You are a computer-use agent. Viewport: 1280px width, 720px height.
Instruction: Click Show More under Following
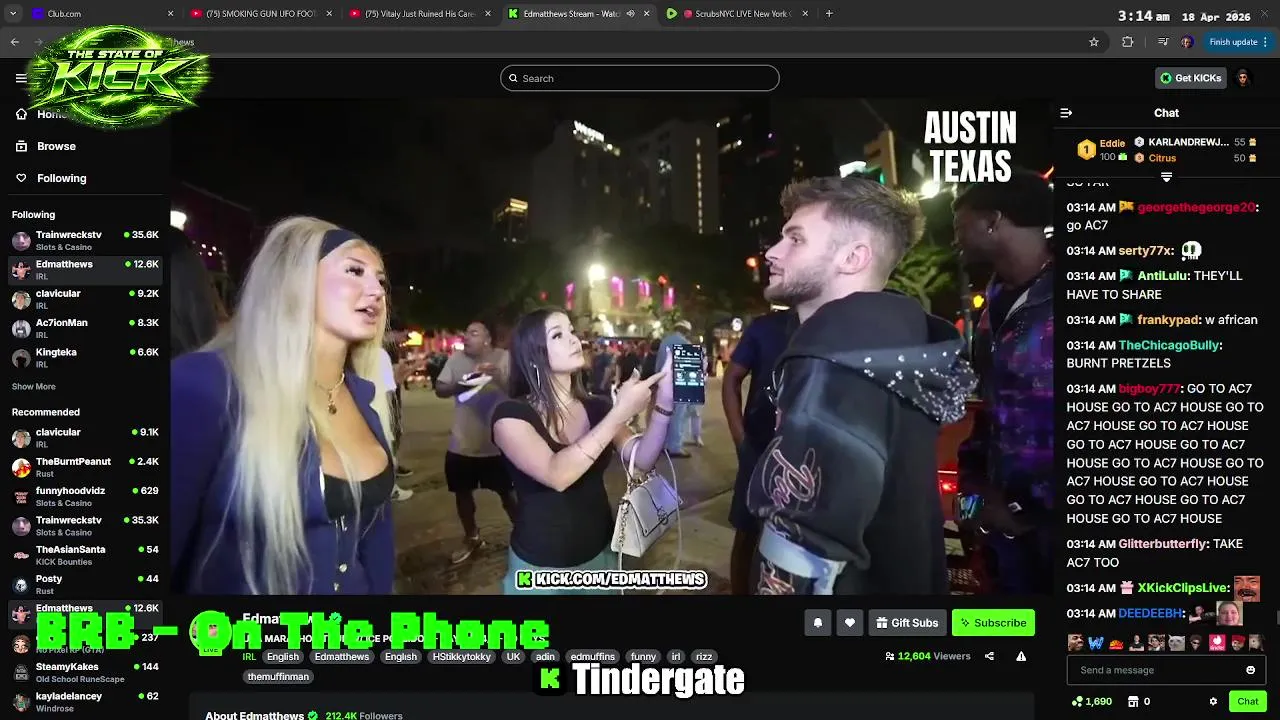pos(33,387)
